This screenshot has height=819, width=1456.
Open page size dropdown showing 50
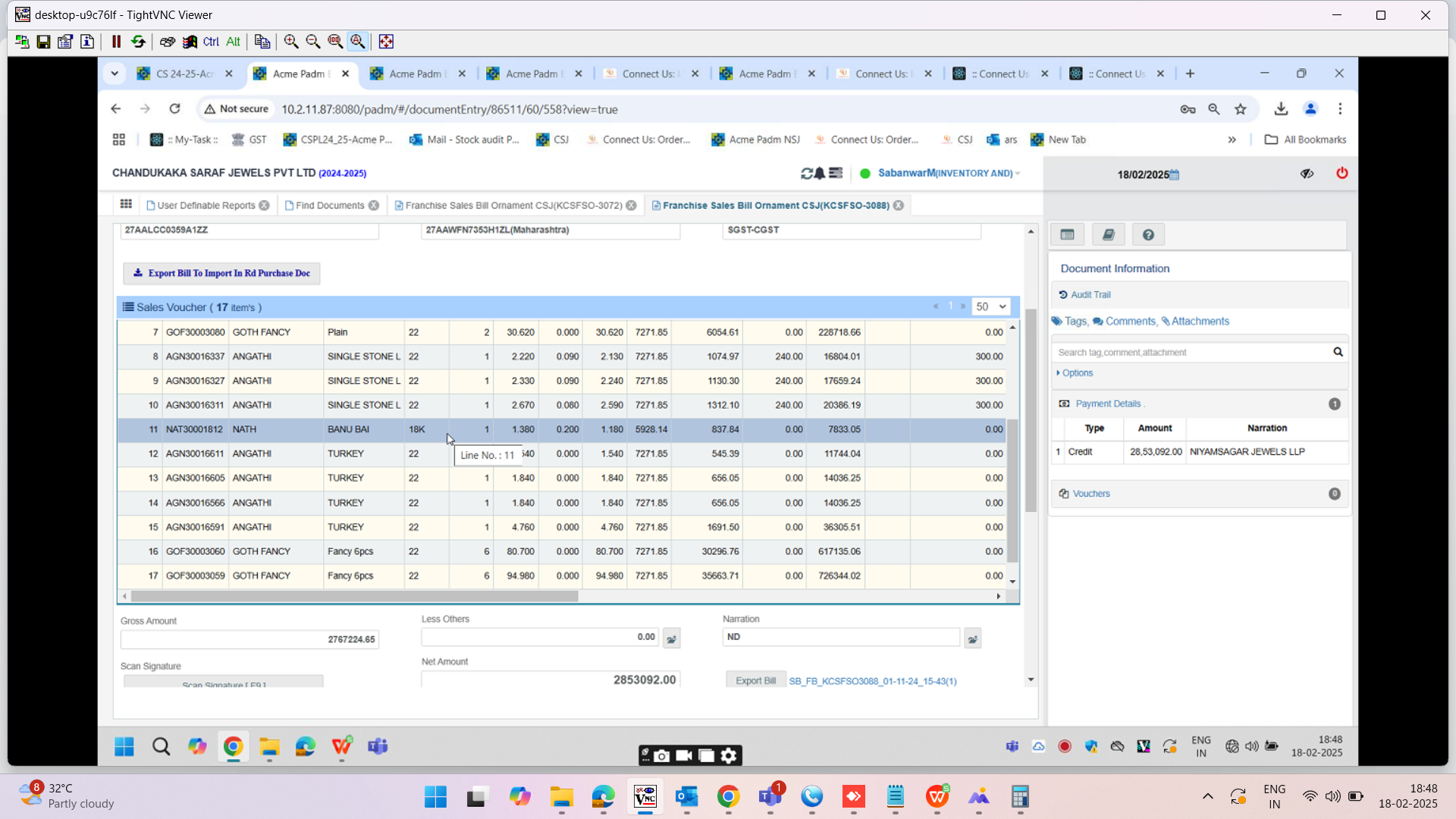(x=990, y=306)
